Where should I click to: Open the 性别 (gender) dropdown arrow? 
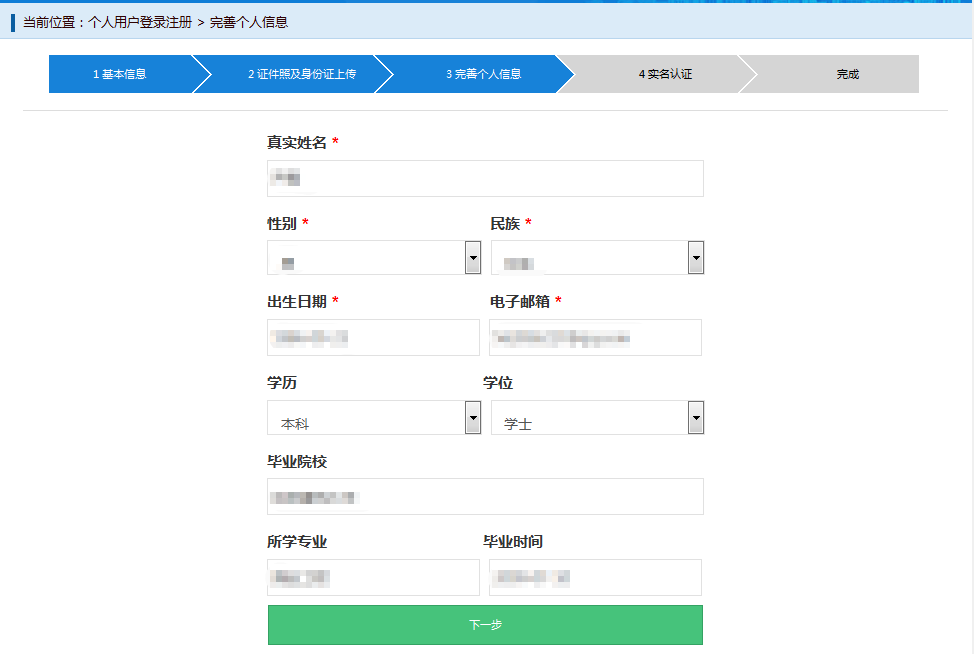471,257
